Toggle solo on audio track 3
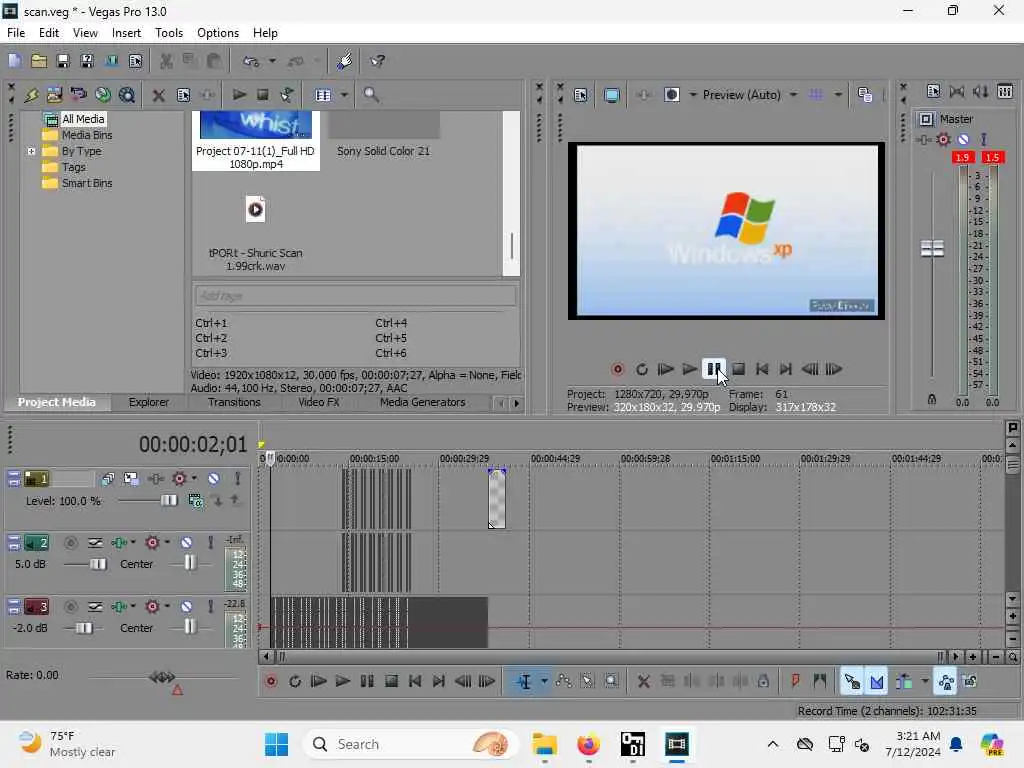 [x=210, y=607]
